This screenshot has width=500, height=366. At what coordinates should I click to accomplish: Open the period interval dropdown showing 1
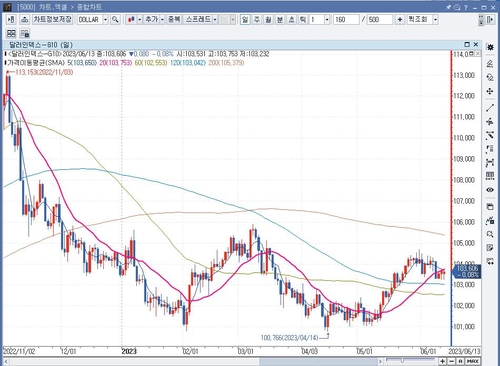pos(327,20)
